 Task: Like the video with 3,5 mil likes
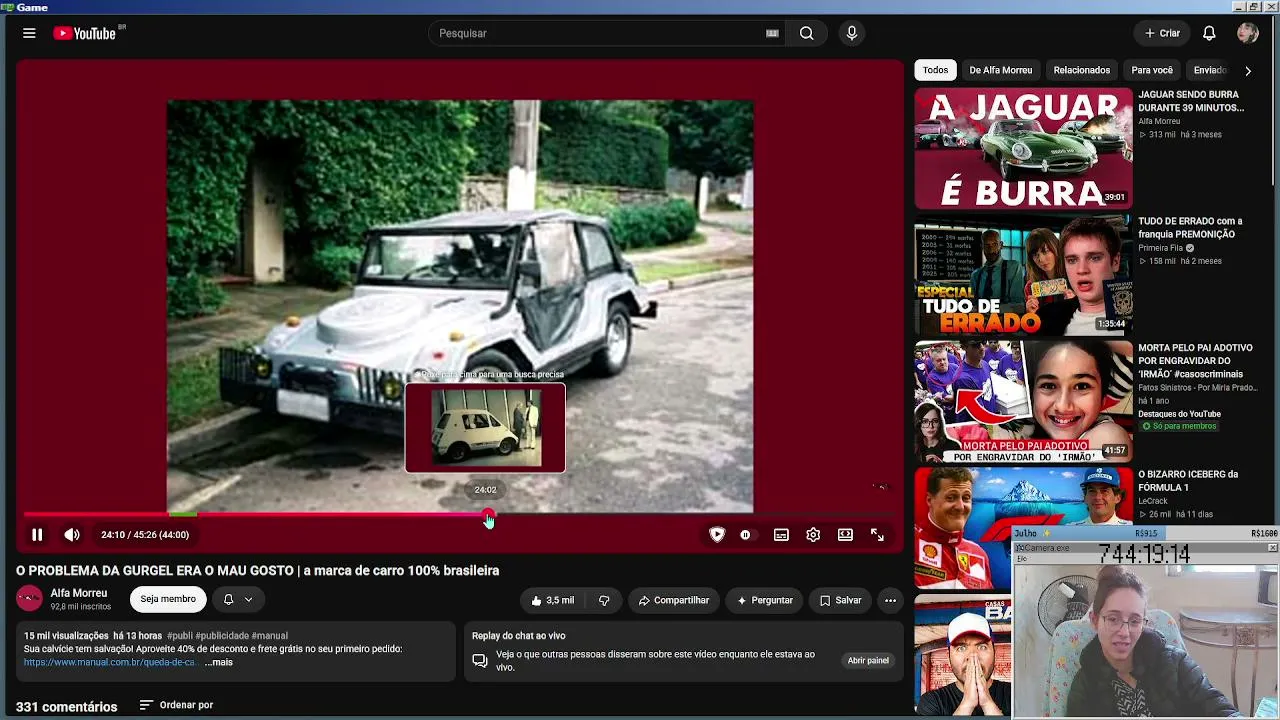point(553,600)
